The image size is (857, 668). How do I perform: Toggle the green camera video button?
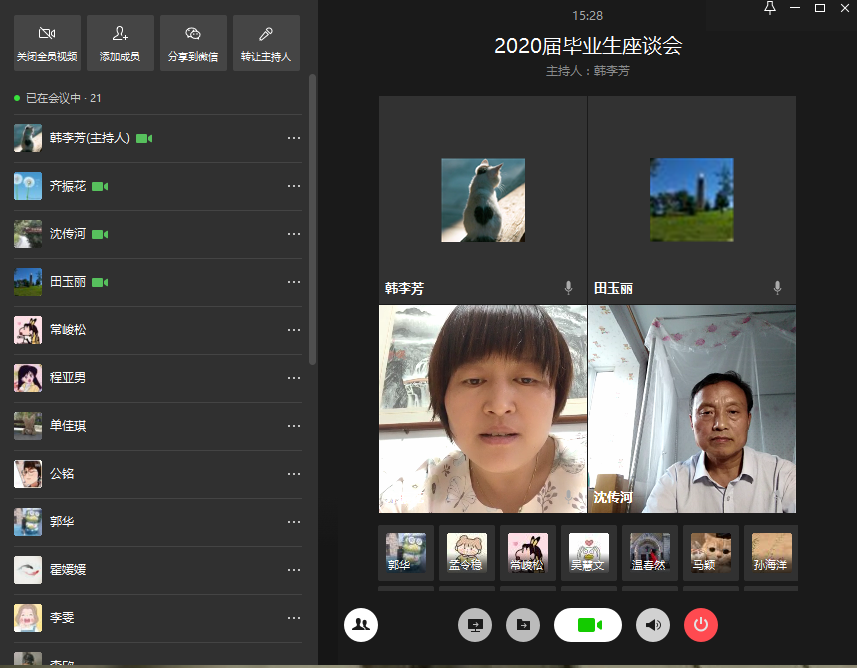588,625
